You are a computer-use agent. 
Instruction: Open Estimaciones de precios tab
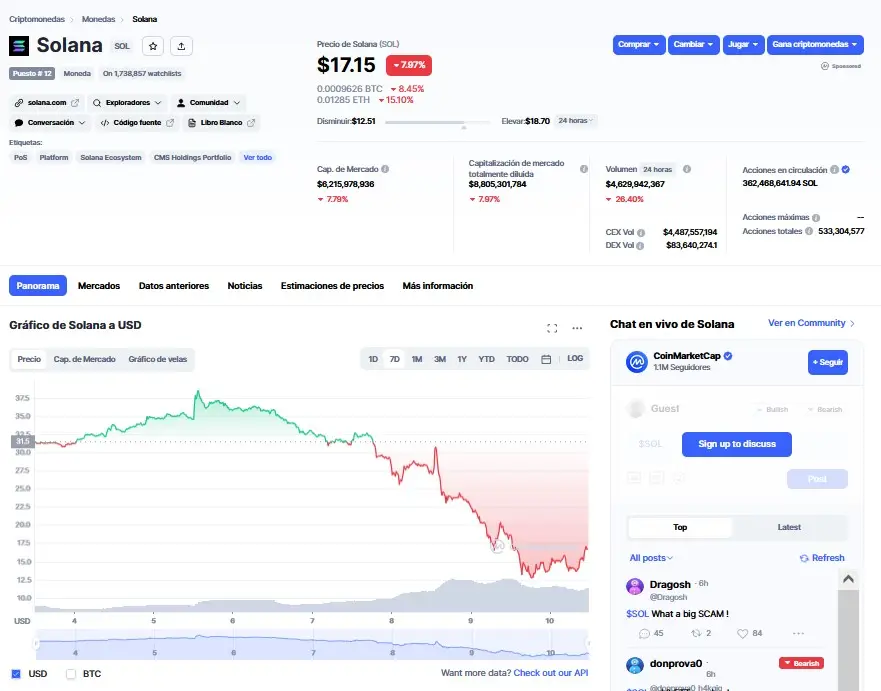(332, 286)
